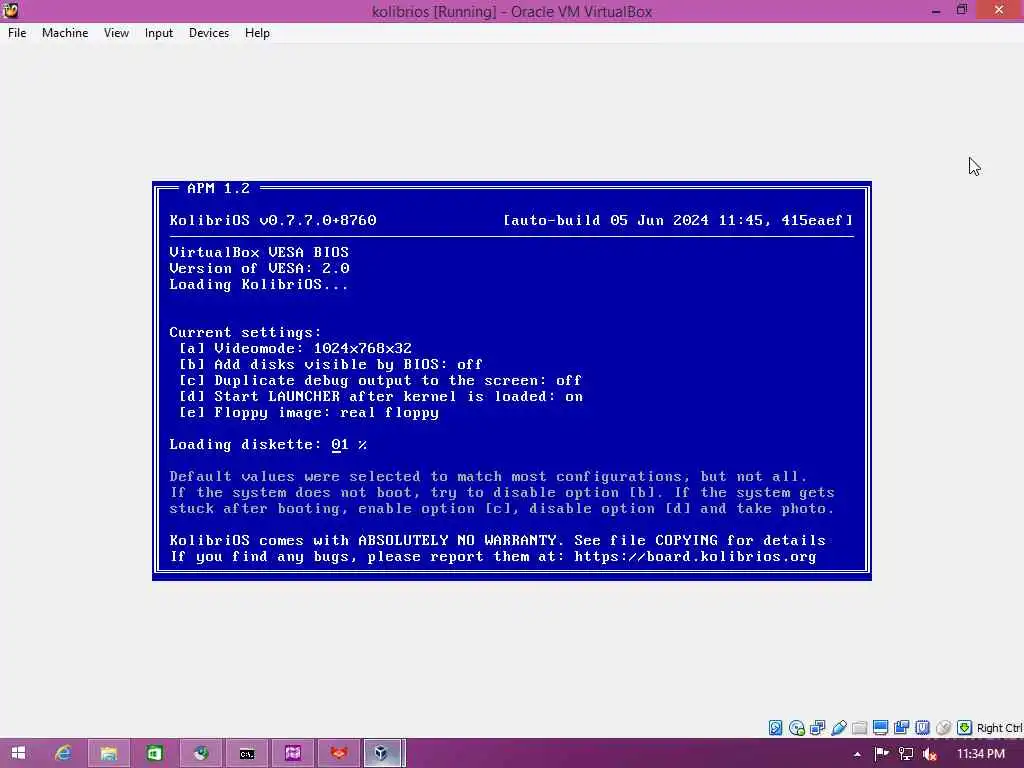Viewport: 1024px width, 768px height.
Task: Click the 'Default values were selected' line
Action: (488, 477)
